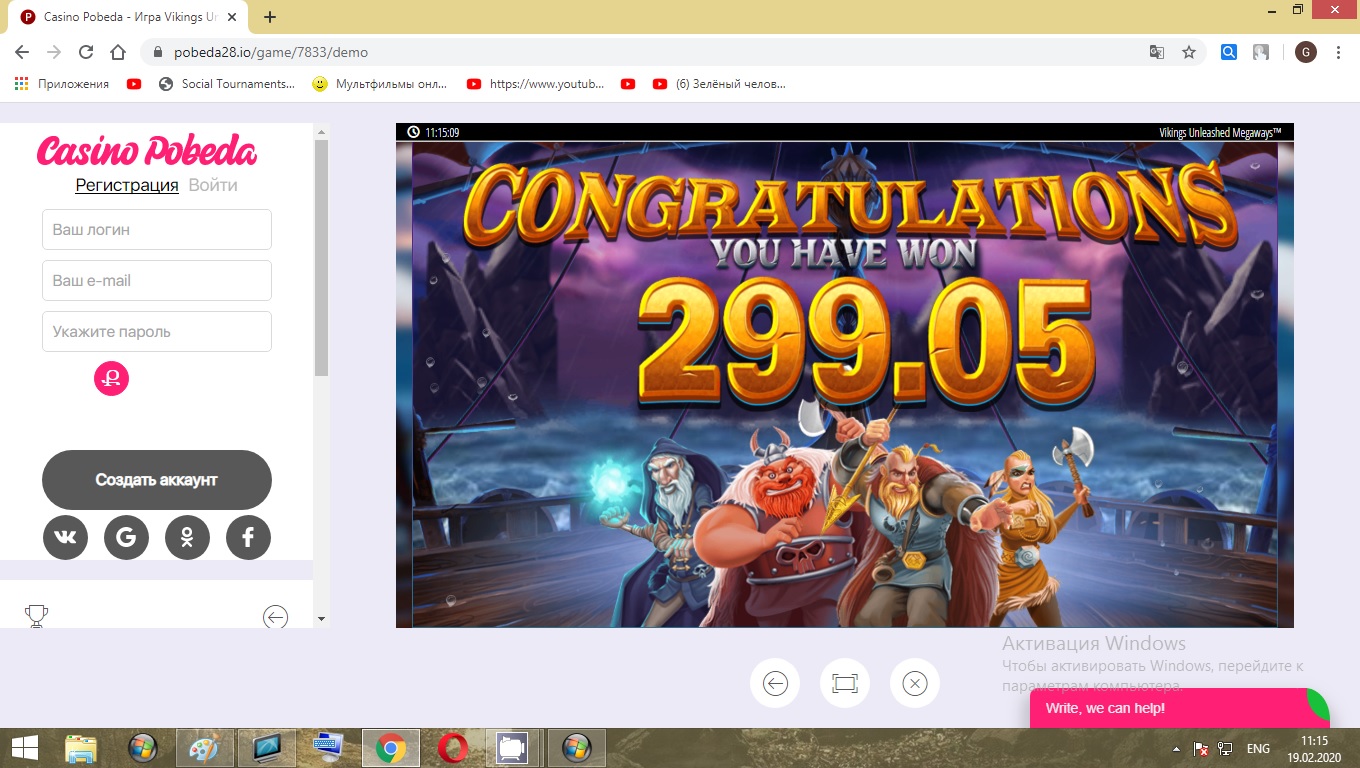Open the network tray icon
The height and width of the screenshot is (768, 1360).
click(x=1225, y=749)
